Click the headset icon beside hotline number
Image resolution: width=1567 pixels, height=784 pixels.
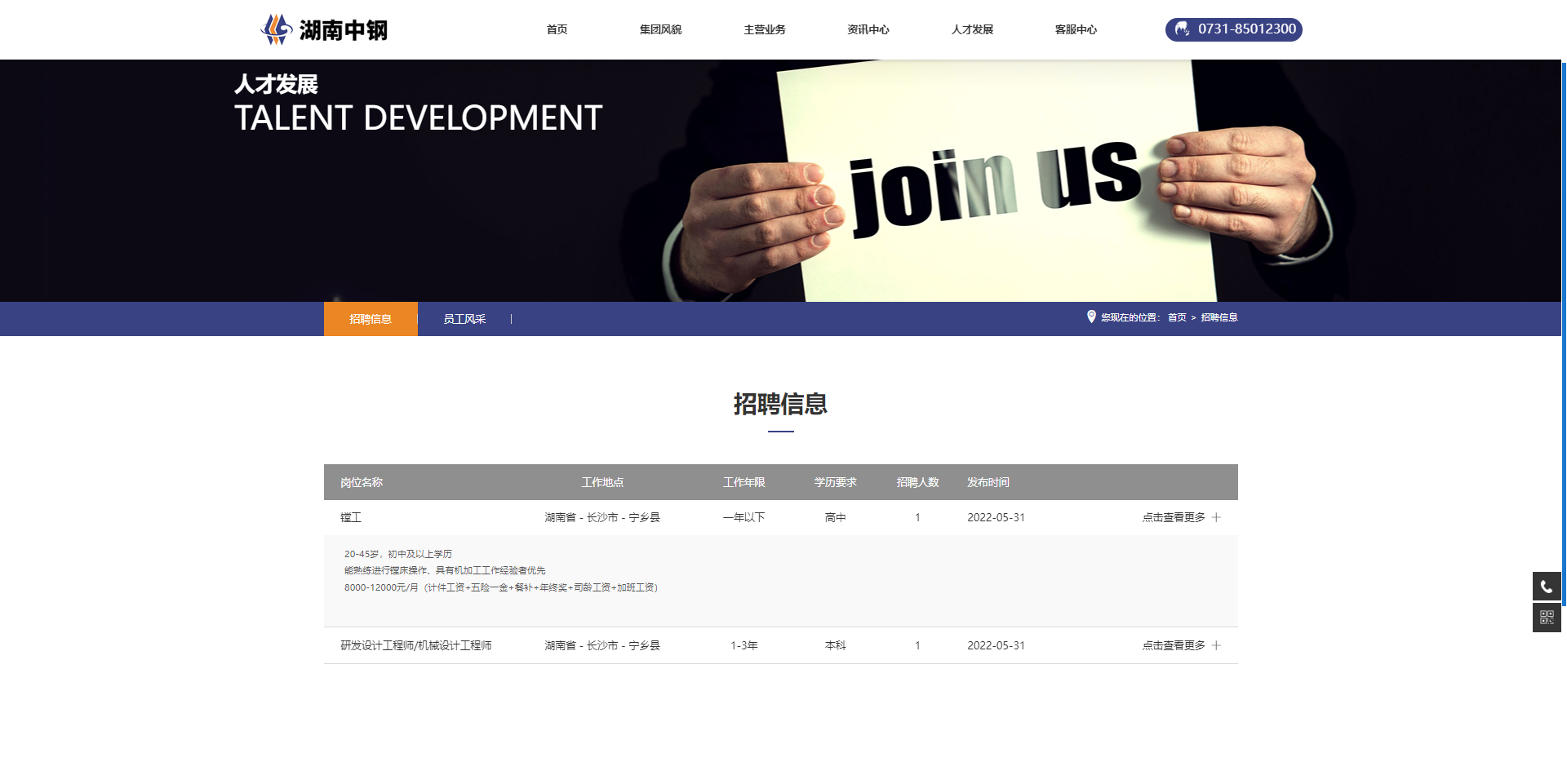coord(1182,29)
